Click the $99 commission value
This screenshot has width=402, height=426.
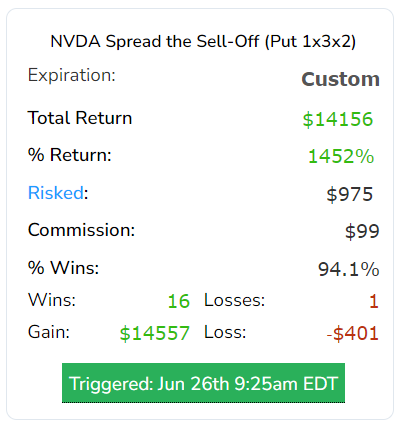pos(362,231)
